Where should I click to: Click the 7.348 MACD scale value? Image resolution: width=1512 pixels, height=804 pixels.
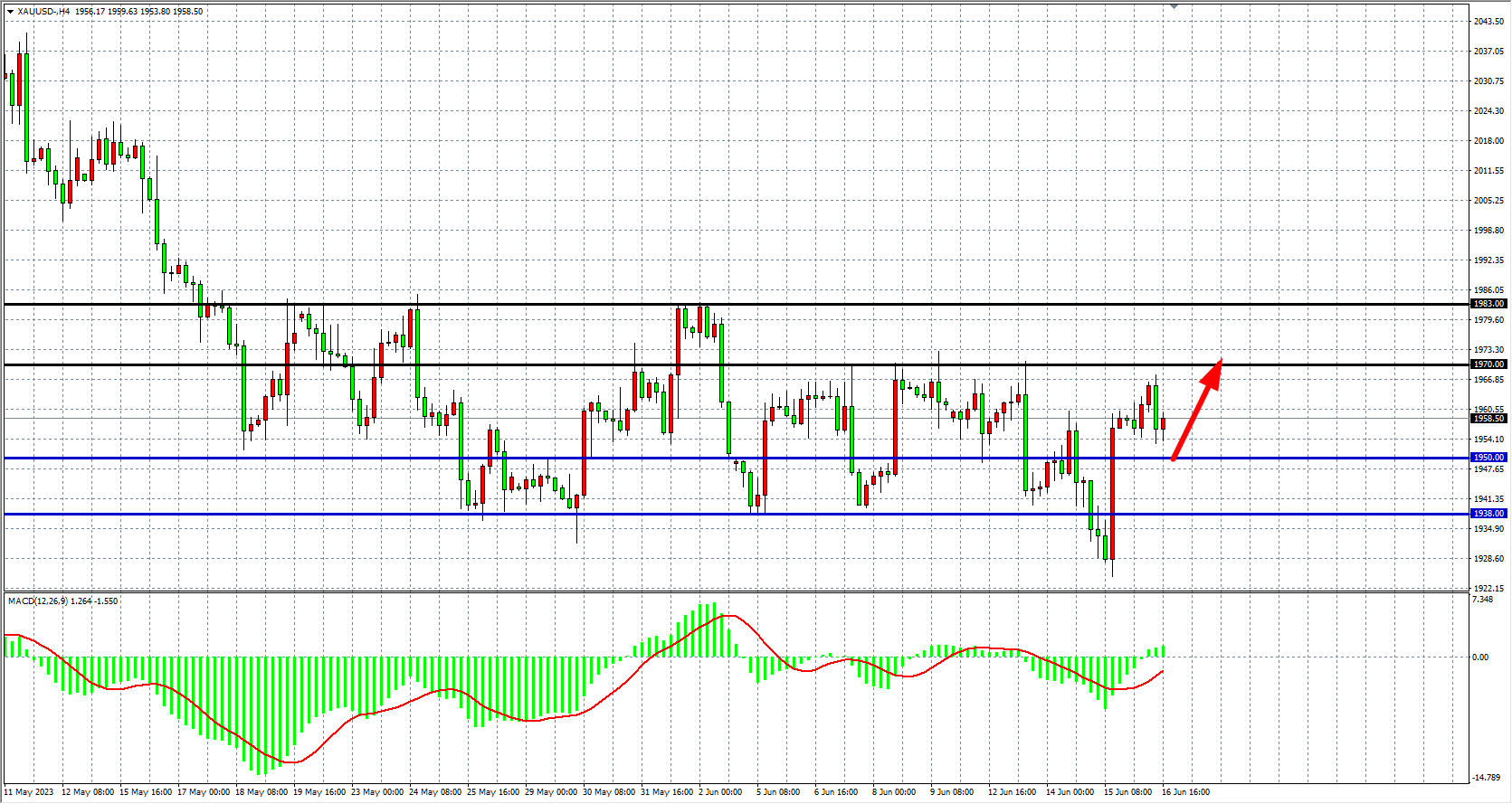(1482, 600)
